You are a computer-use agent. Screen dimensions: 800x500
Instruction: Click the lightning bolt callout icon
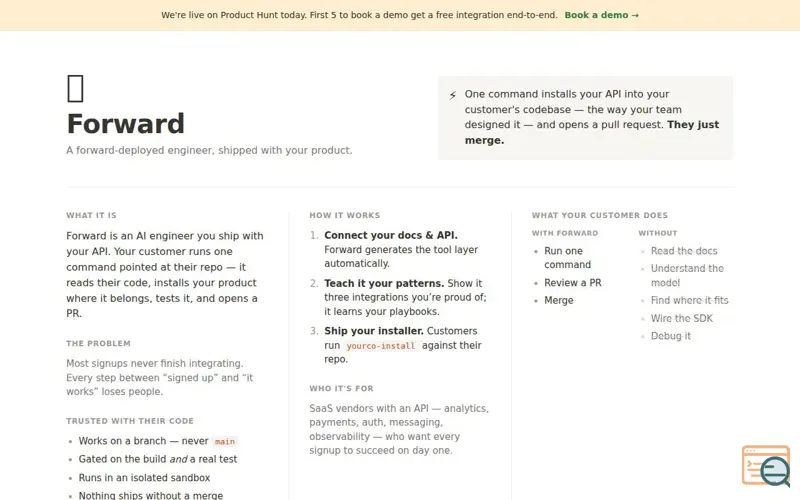(x=453, y=95)
